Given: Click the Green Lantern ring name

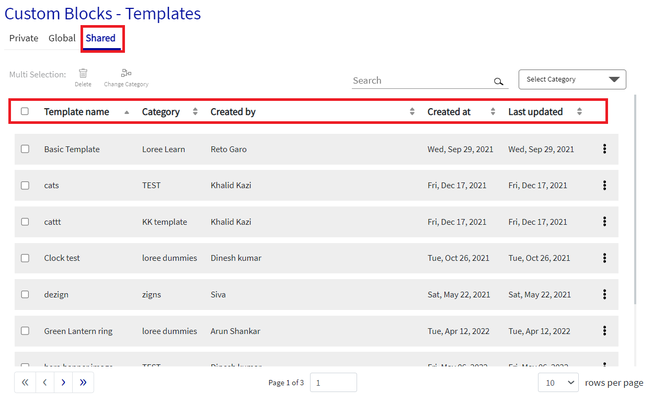Looking at the screenshot, I should point(78,331).
